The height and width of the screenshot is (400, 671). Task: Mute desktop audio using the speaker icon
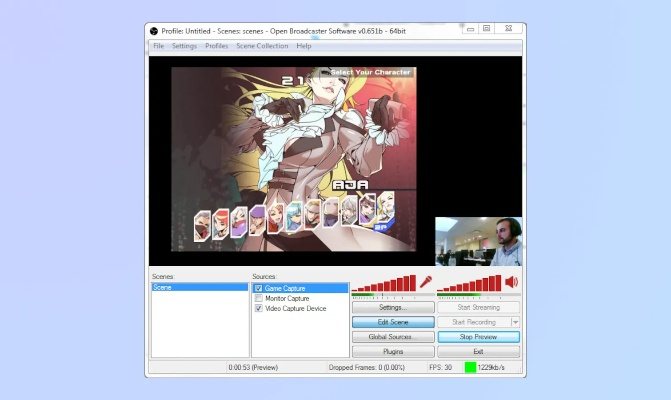coord(511,282)
